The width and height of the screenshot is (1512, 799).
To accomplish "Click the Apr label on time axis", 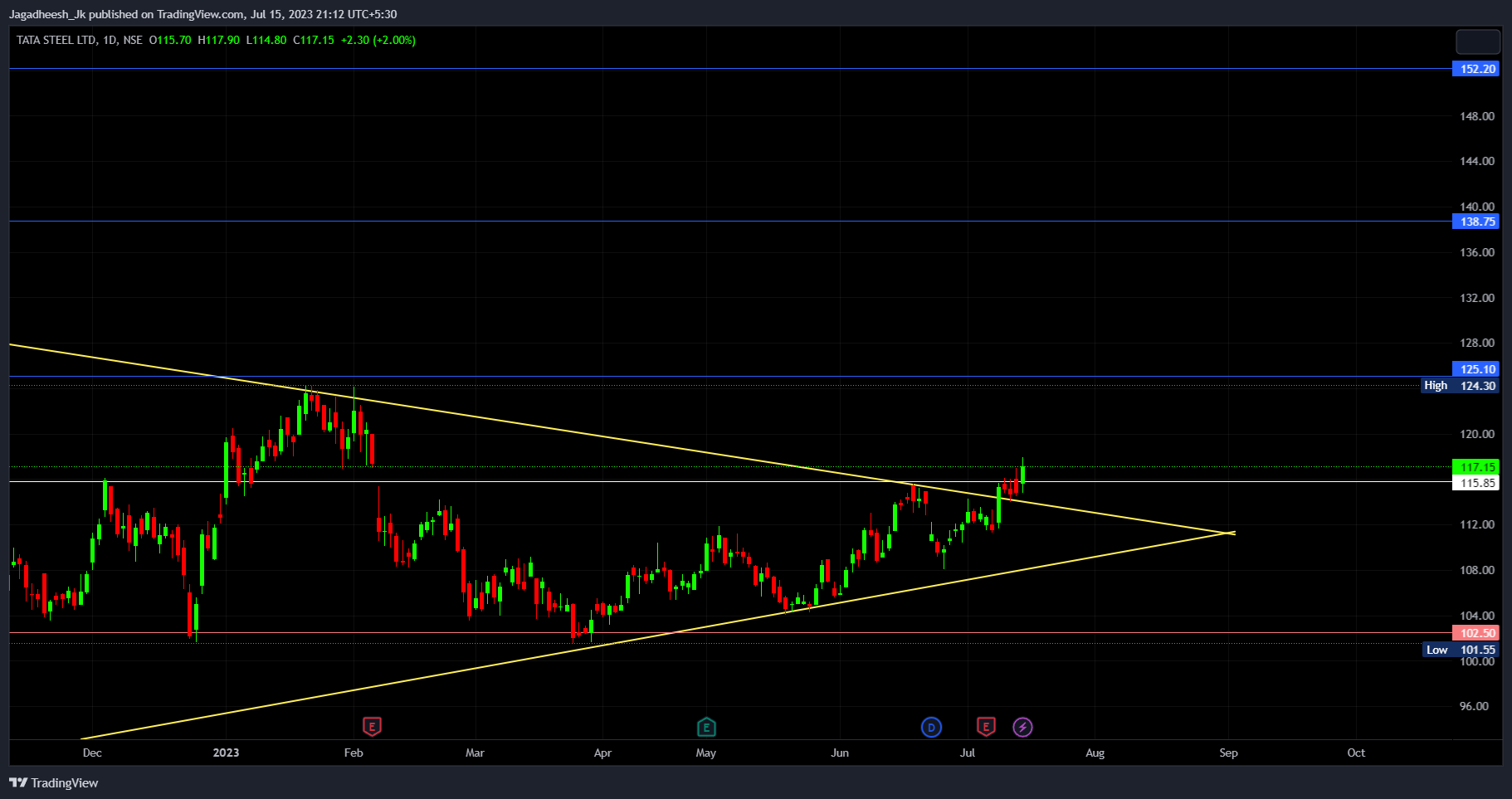I will point(602,753).
